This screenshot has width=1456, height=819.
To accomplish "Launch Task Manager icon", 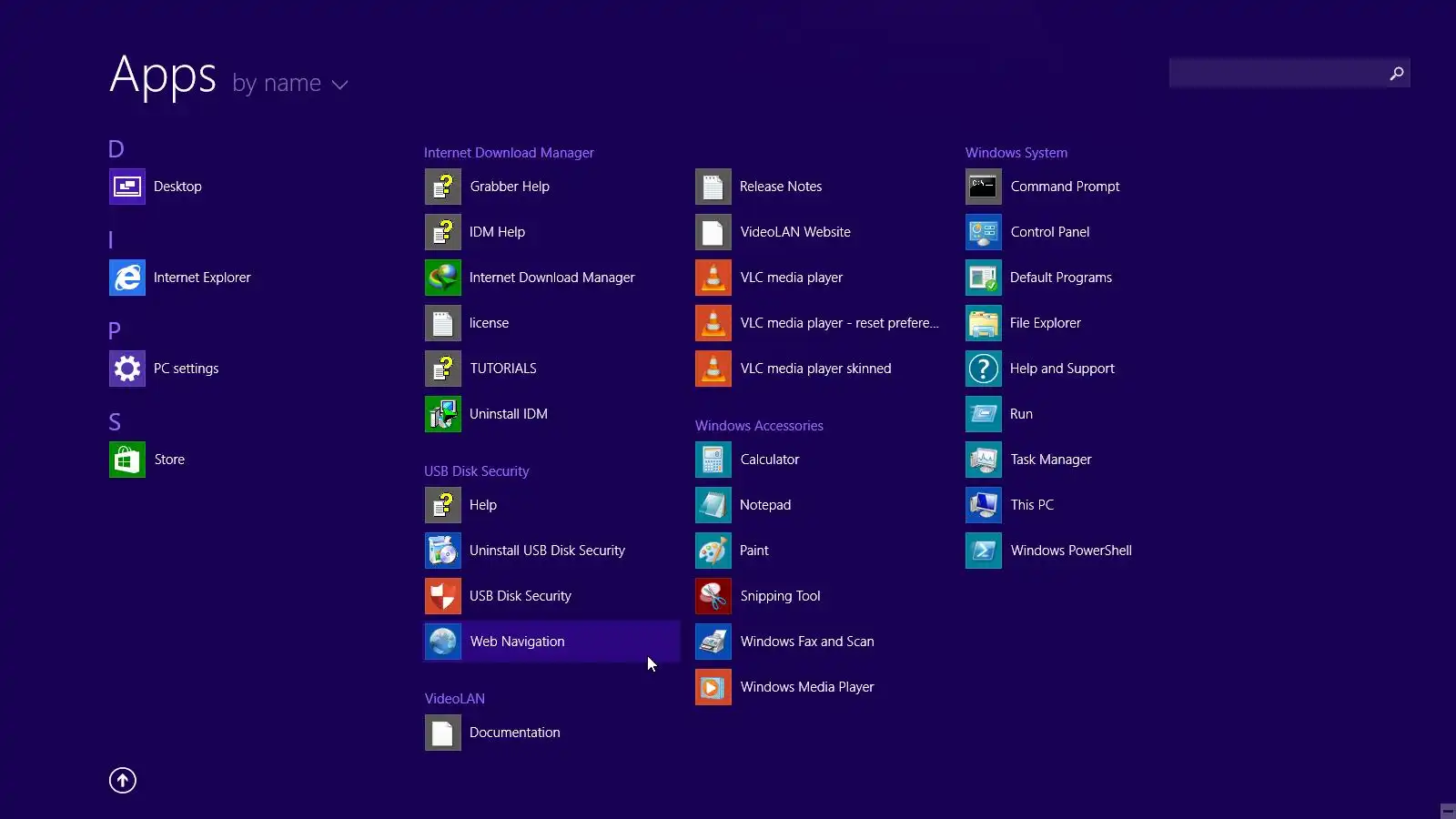I will click(x=984, y=460).
